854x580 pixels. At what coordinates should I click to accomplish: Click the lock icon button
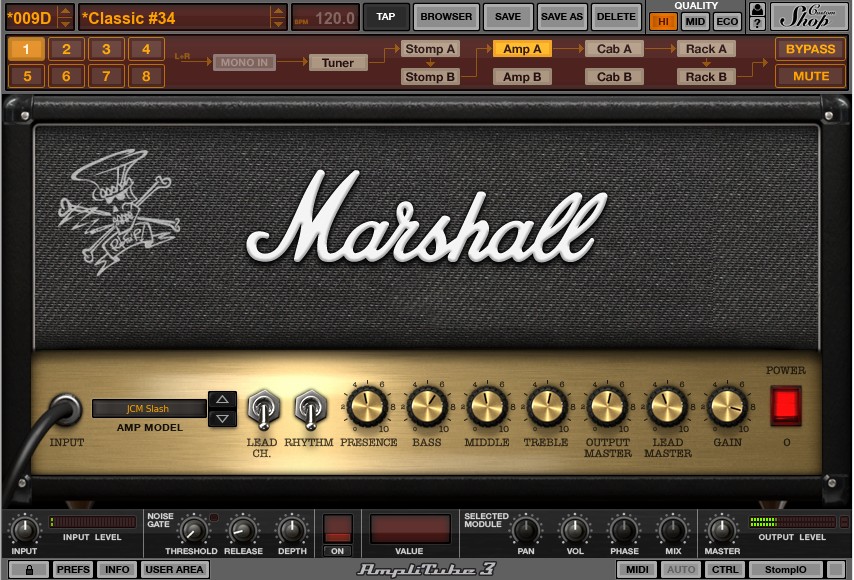tap(29, 570)
